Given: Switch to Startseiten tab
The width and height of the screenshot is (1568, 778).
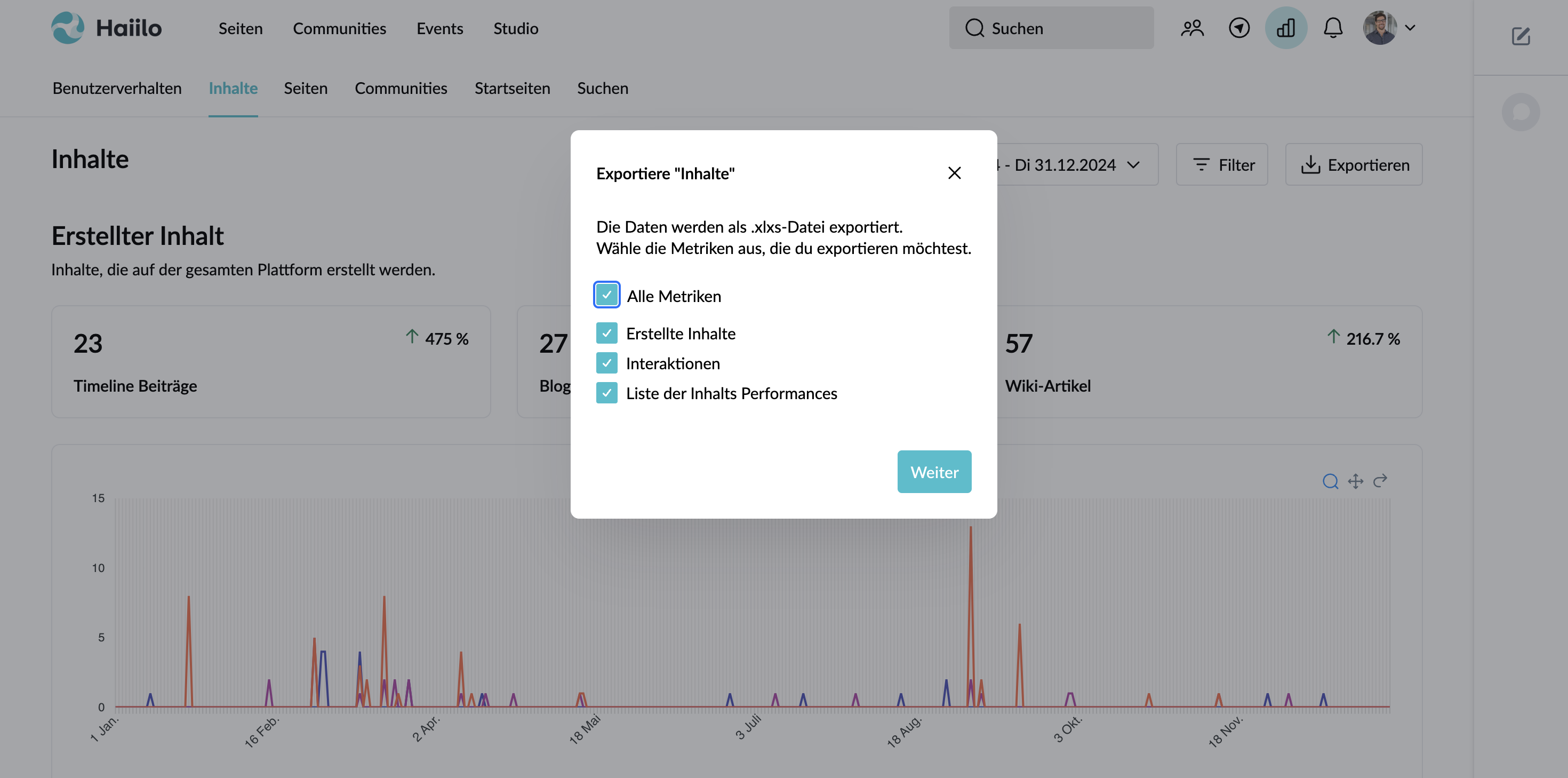Looking at the screenshot, I should tap(512, 89).
